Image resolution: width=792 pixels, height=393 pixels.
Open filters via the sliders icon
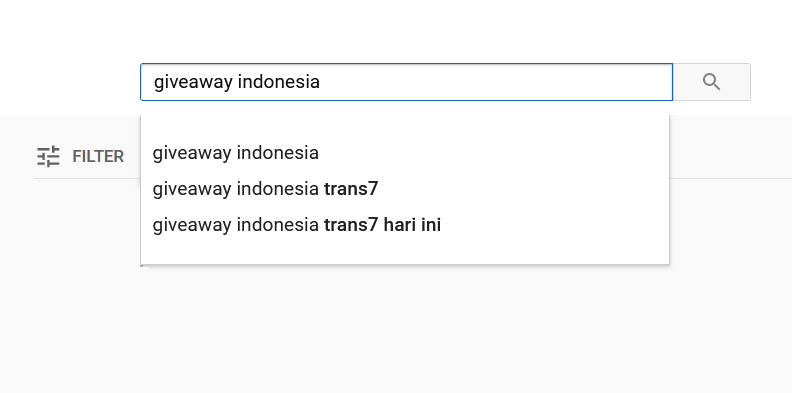[x=48, y=157]
